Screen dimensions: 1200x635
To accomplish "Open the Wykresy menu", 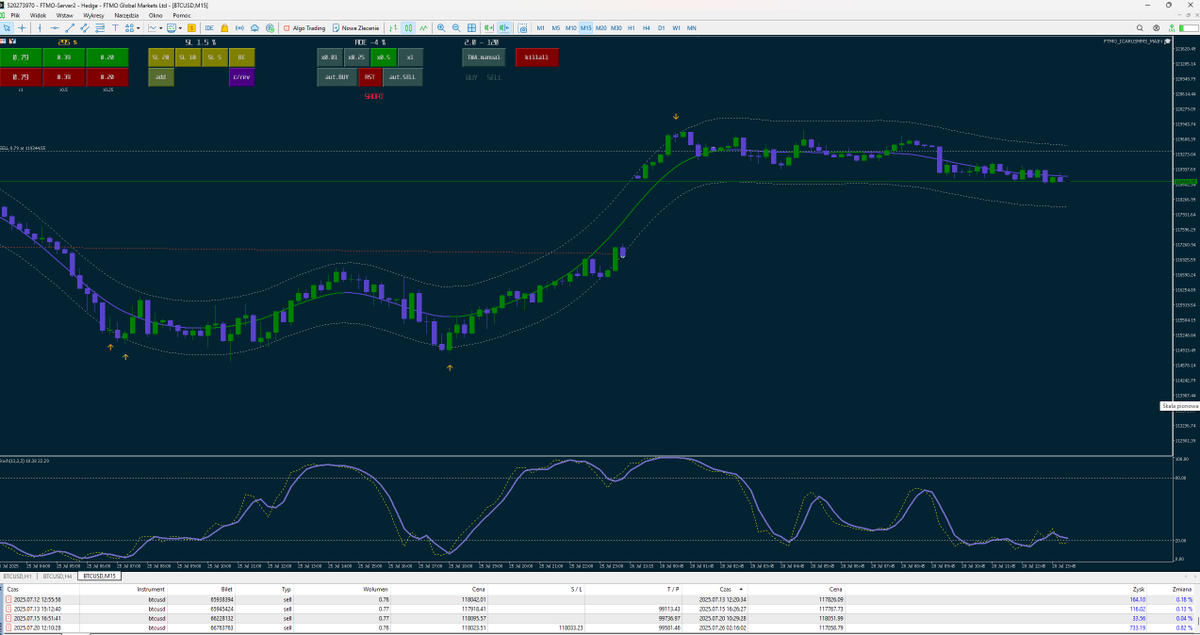I will 94,16.
